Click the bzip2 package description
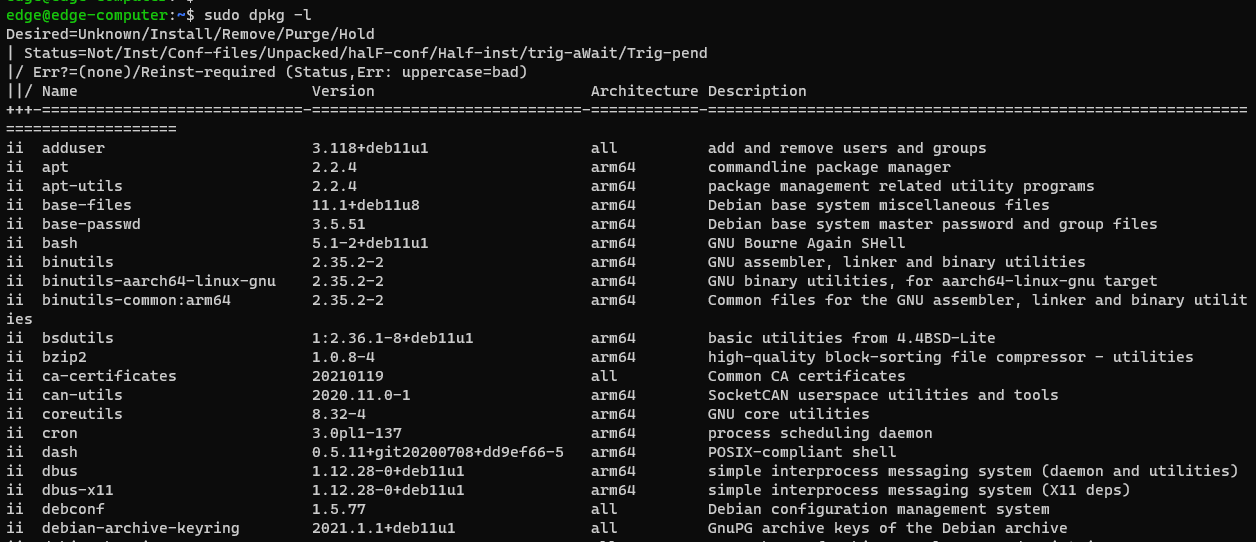Viewport: 1256px width, 542px height. tap(950, 357)
